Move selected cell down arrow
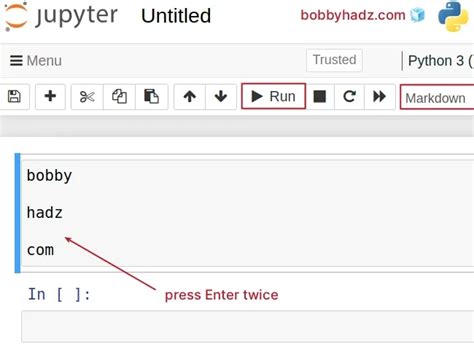Image resolution: width=474 pixels, height=360 pixels. (221, 97)
